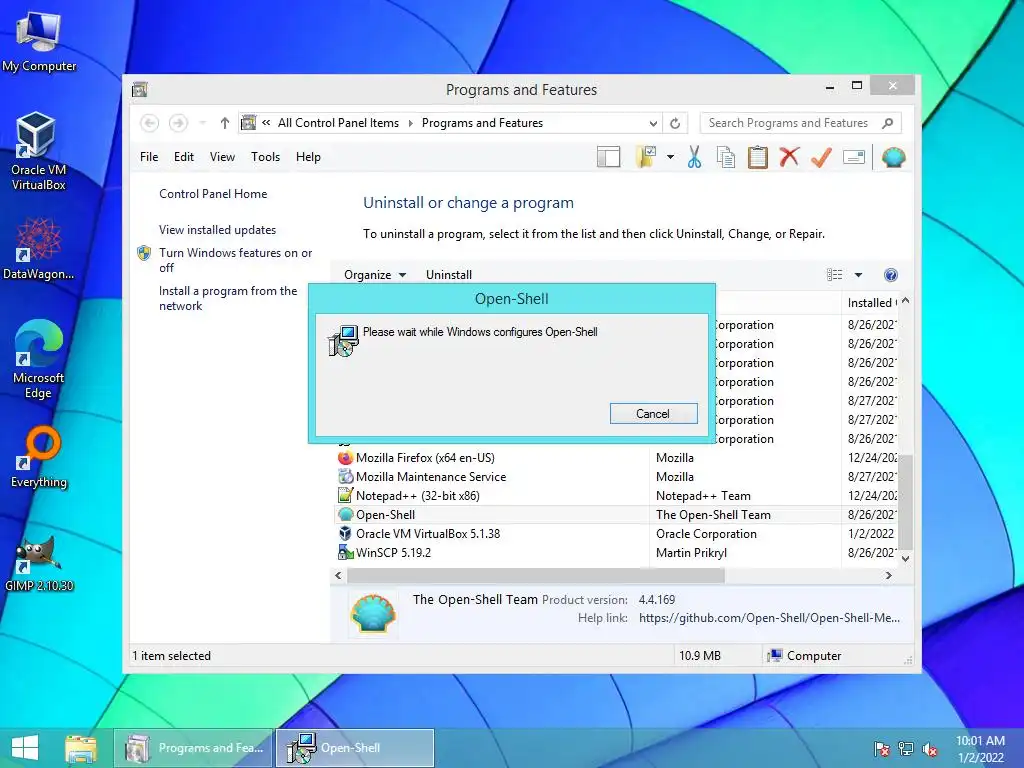1024x768 pixels.
Task: Open Open-Shell settings shell icon in toolbar
Action: 893,157
